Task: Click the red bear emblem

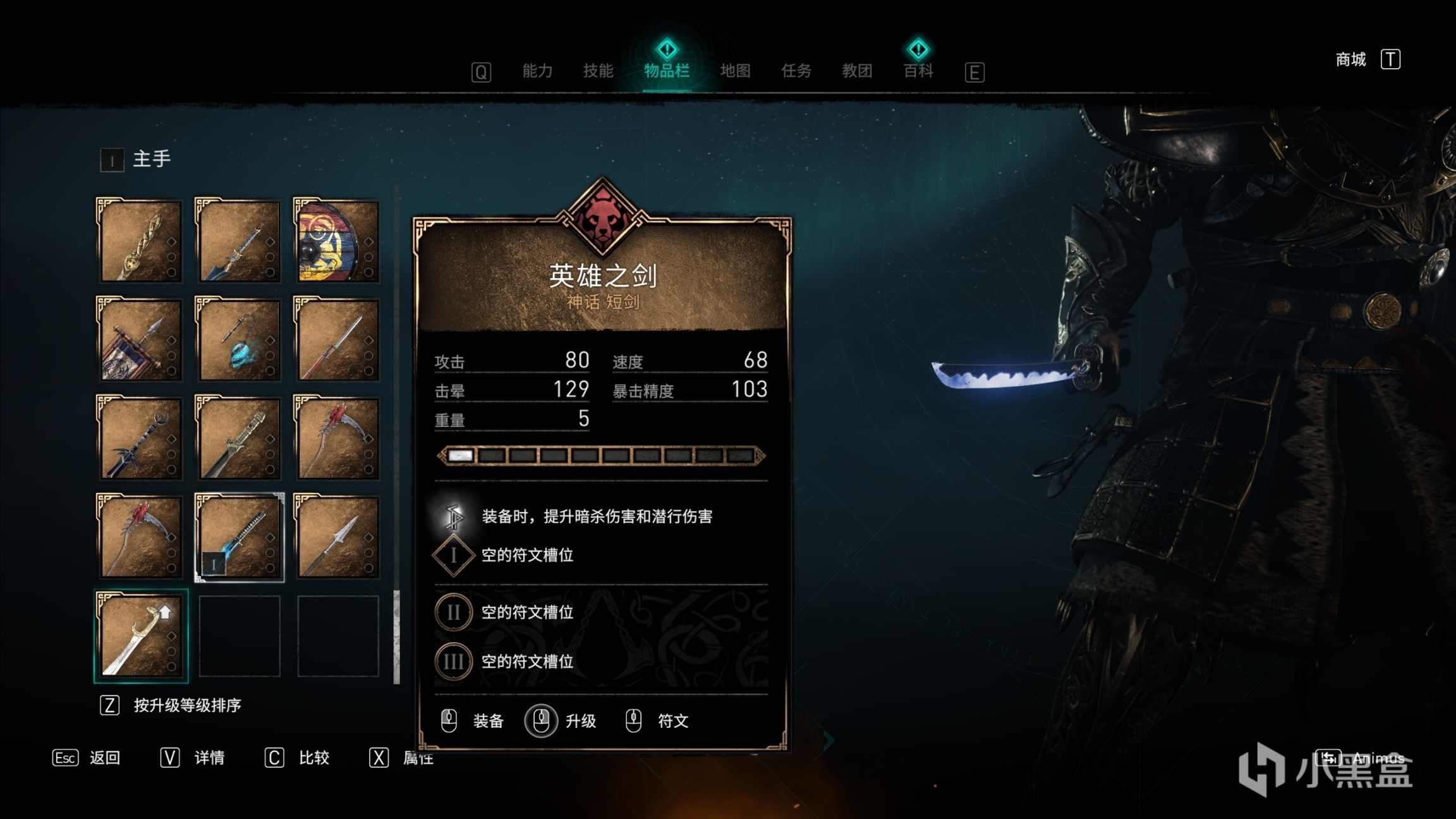Action: pyautogui.click(x=602, y=217)
